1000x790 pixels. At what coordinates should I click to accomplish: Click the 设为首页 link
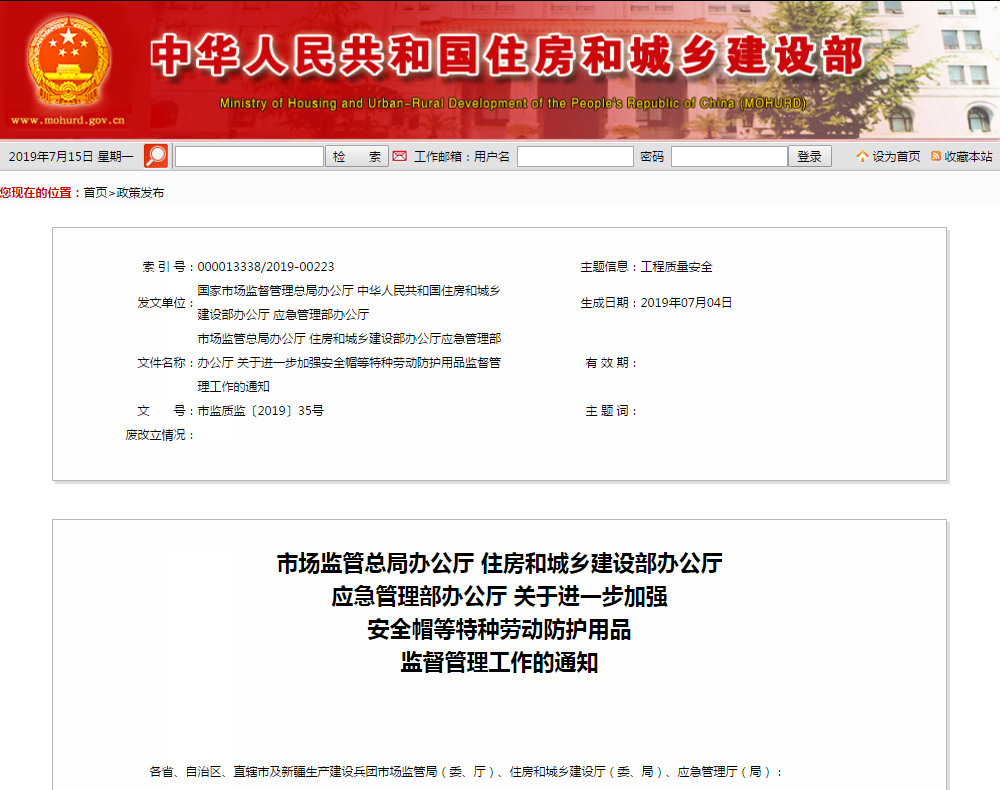tap(896, 157)
